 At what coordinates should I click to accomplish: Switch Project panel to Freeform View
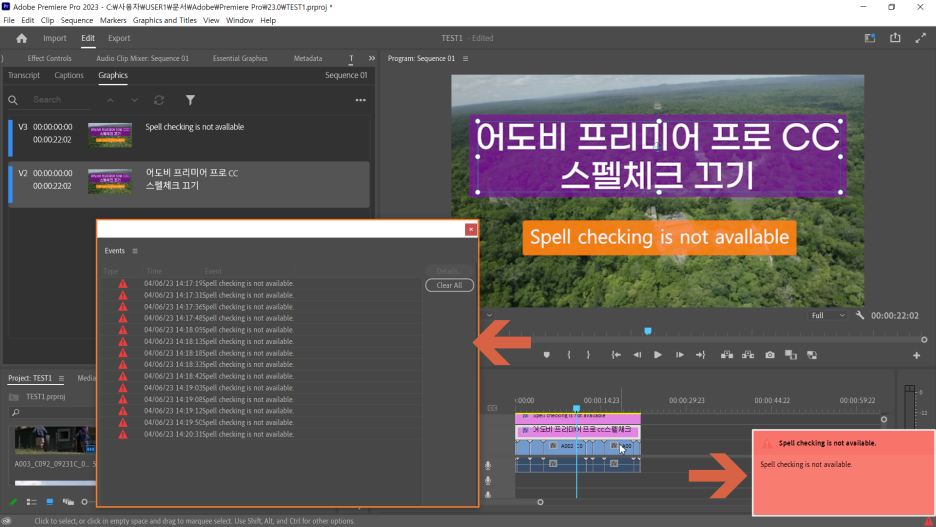pyautogui.click(x=68, y=502)
